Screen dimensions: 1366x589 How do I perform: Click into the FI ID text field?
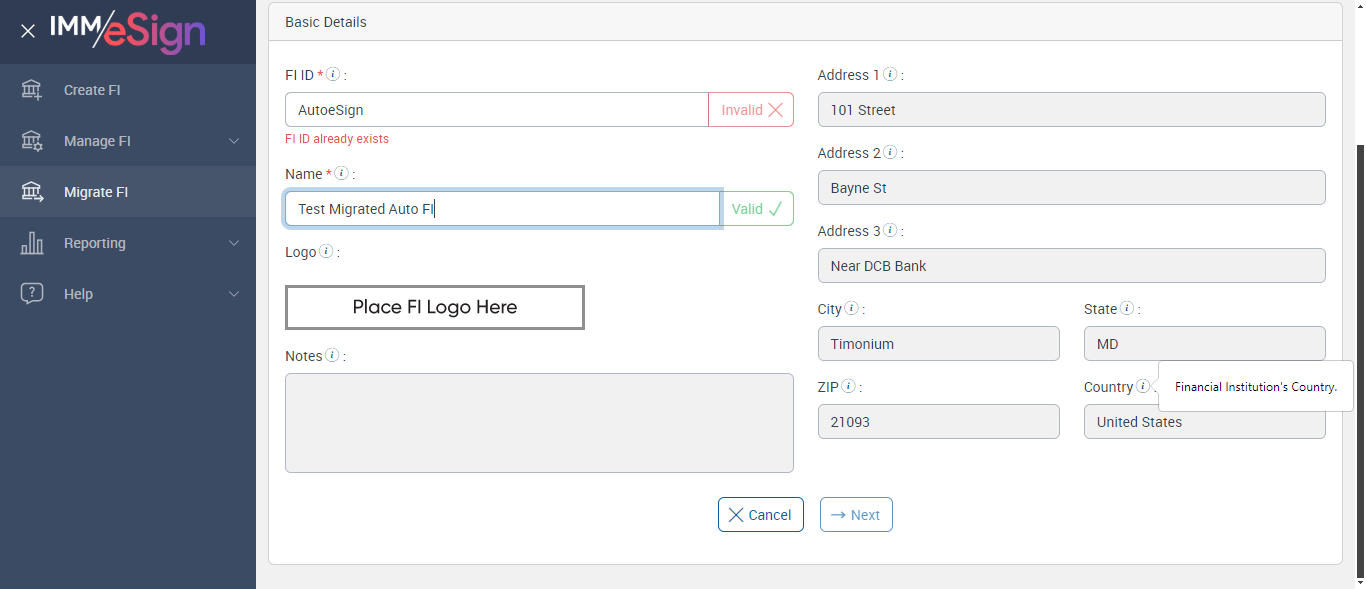pos(496,110)
